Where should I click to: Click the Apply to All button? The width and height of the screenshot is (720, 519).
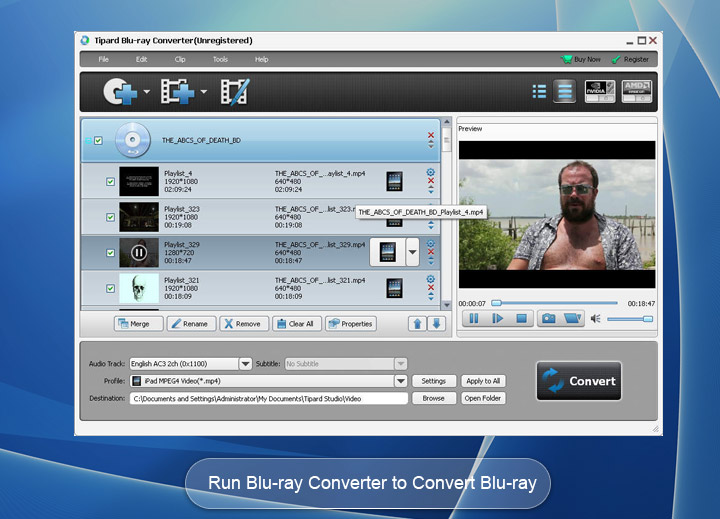coord(483,381)
